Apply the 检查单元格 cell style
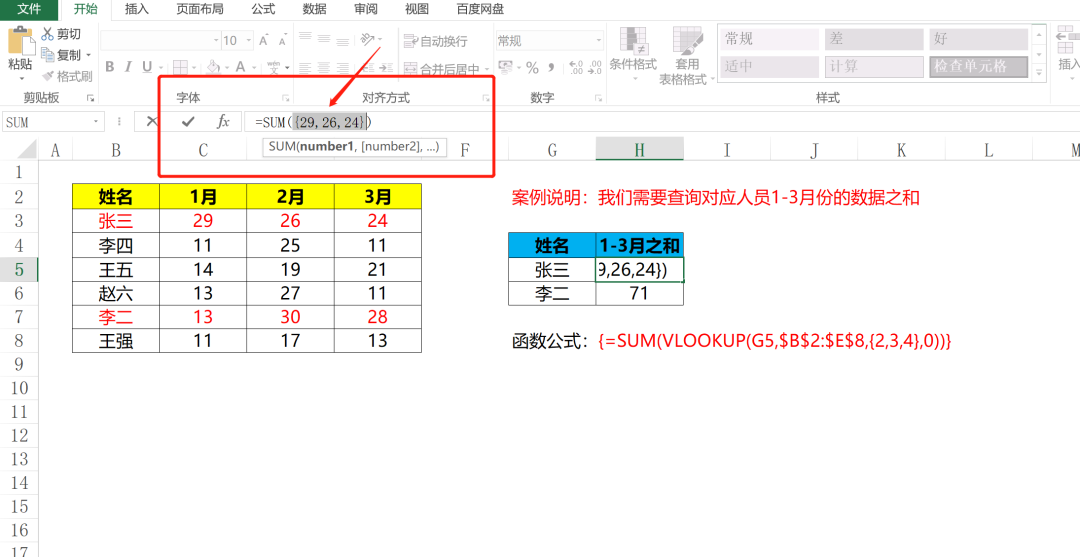 [978, 67]
